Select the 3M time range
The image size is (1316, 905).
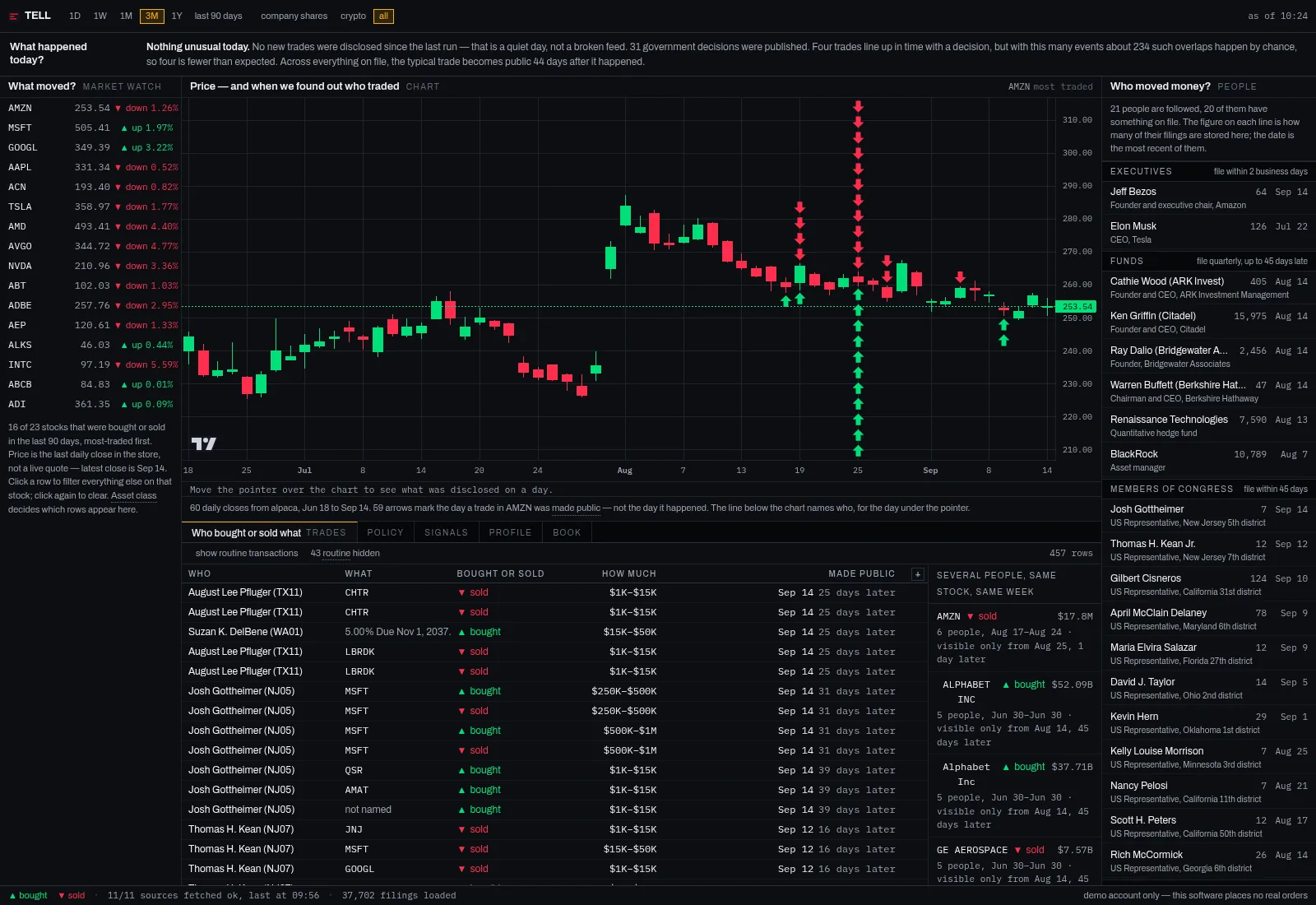coord(152,16)
